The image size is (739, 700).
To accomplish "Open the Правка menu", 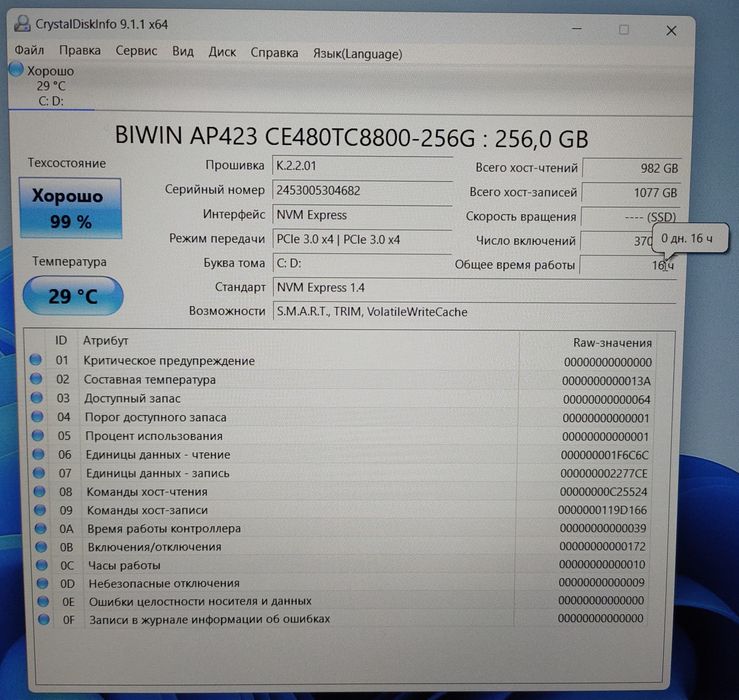I will (x=80, y=50).
